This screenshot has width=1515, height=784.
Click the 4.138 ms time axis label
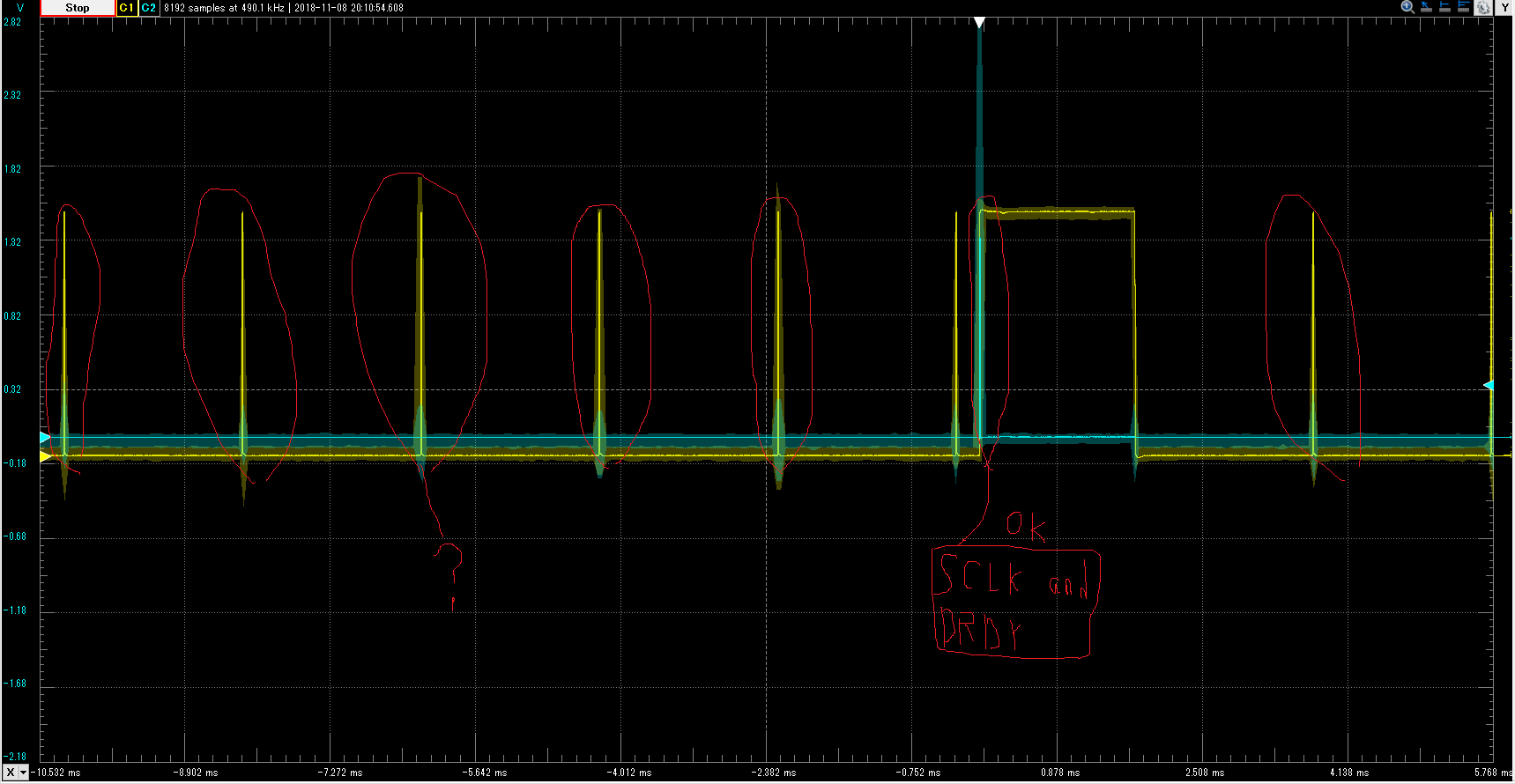pos(1349,773)
